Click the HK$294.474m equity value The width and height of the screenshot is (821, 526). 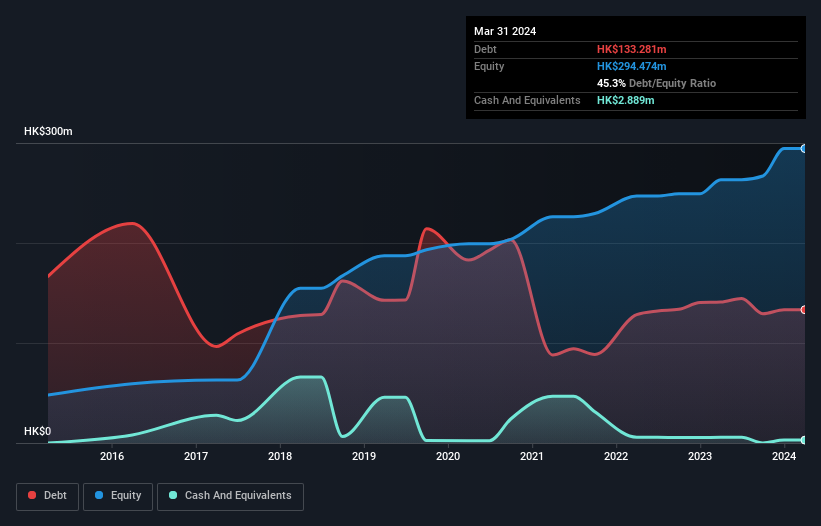click(x=631, y=66)
